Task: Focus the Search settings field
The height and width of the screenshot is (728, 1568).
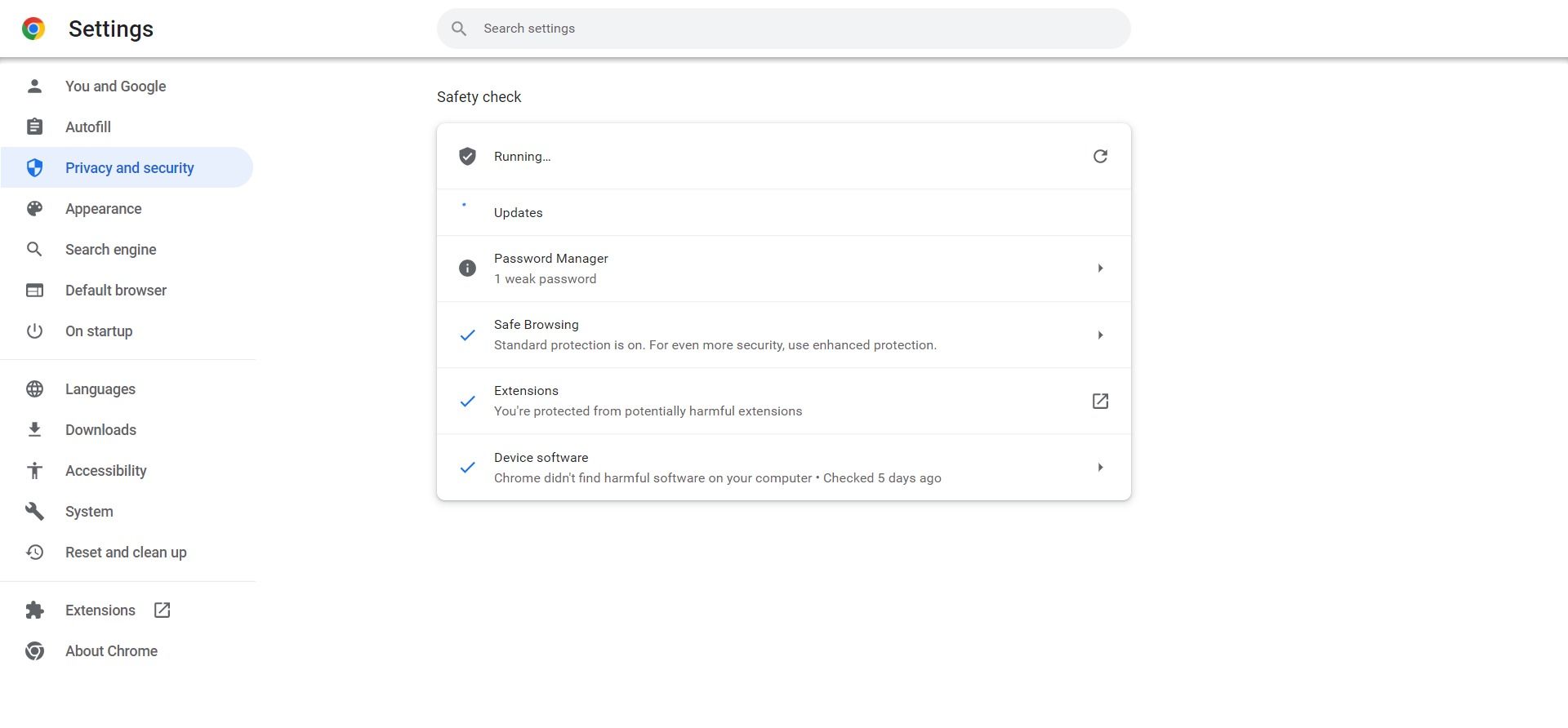Action: point(784,29)
